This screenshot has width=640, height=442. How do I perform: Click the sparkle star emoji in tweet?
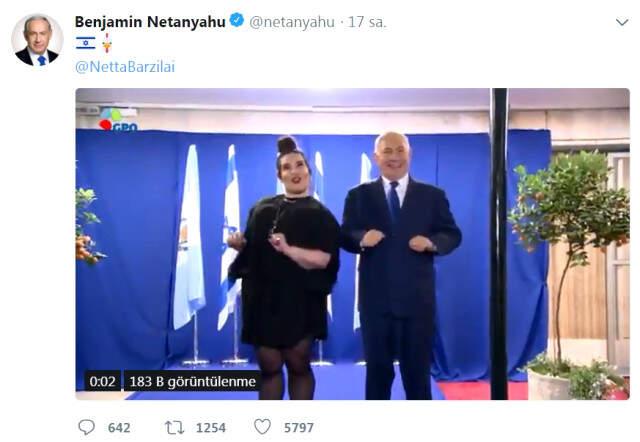pos(107,43)
